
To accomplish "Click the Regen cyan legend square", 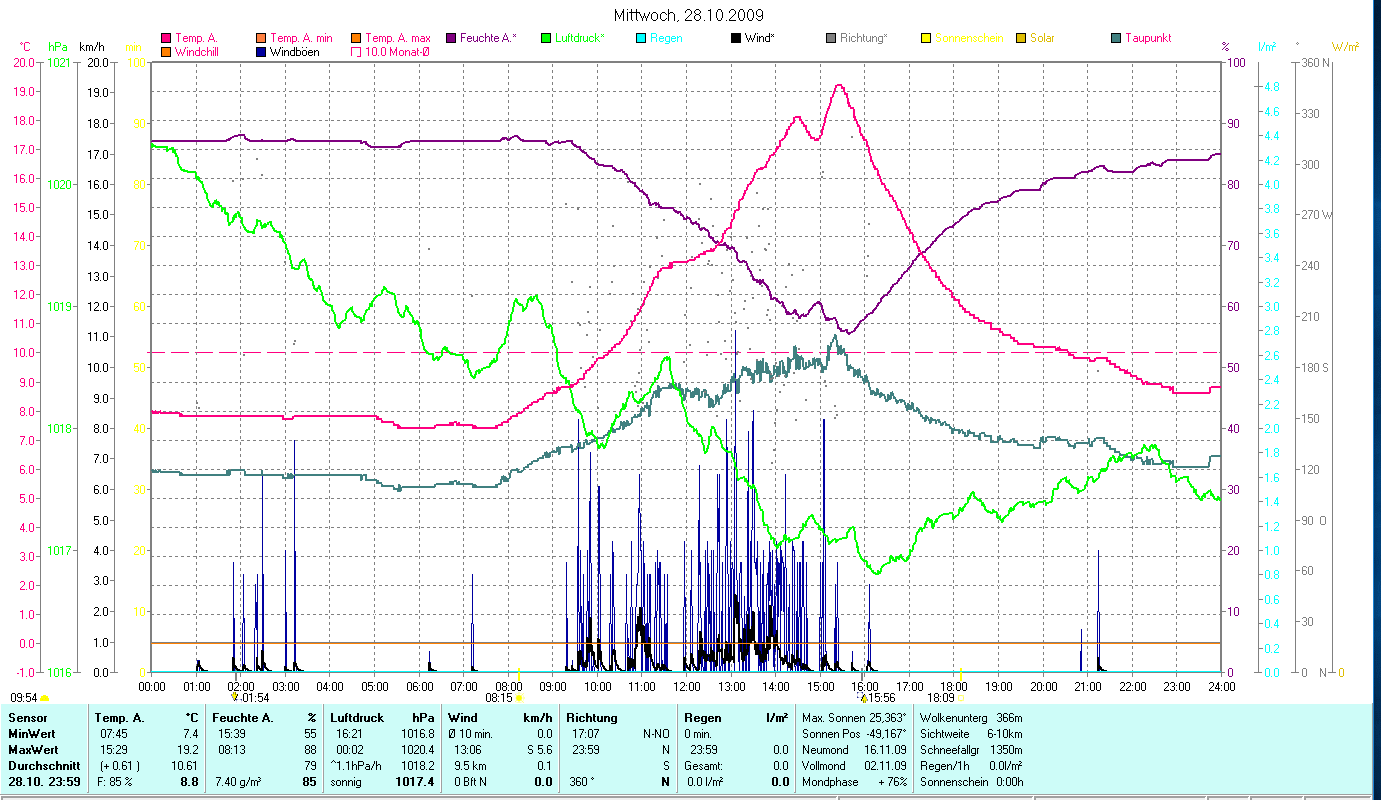I will 641,38.
